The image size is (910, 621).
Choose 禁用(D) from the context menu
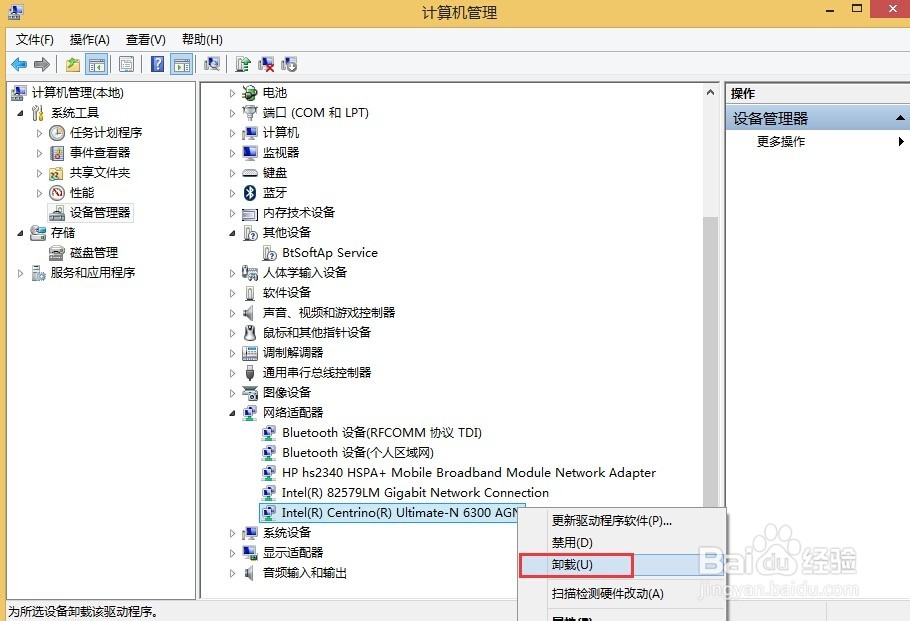pos(621,543)
